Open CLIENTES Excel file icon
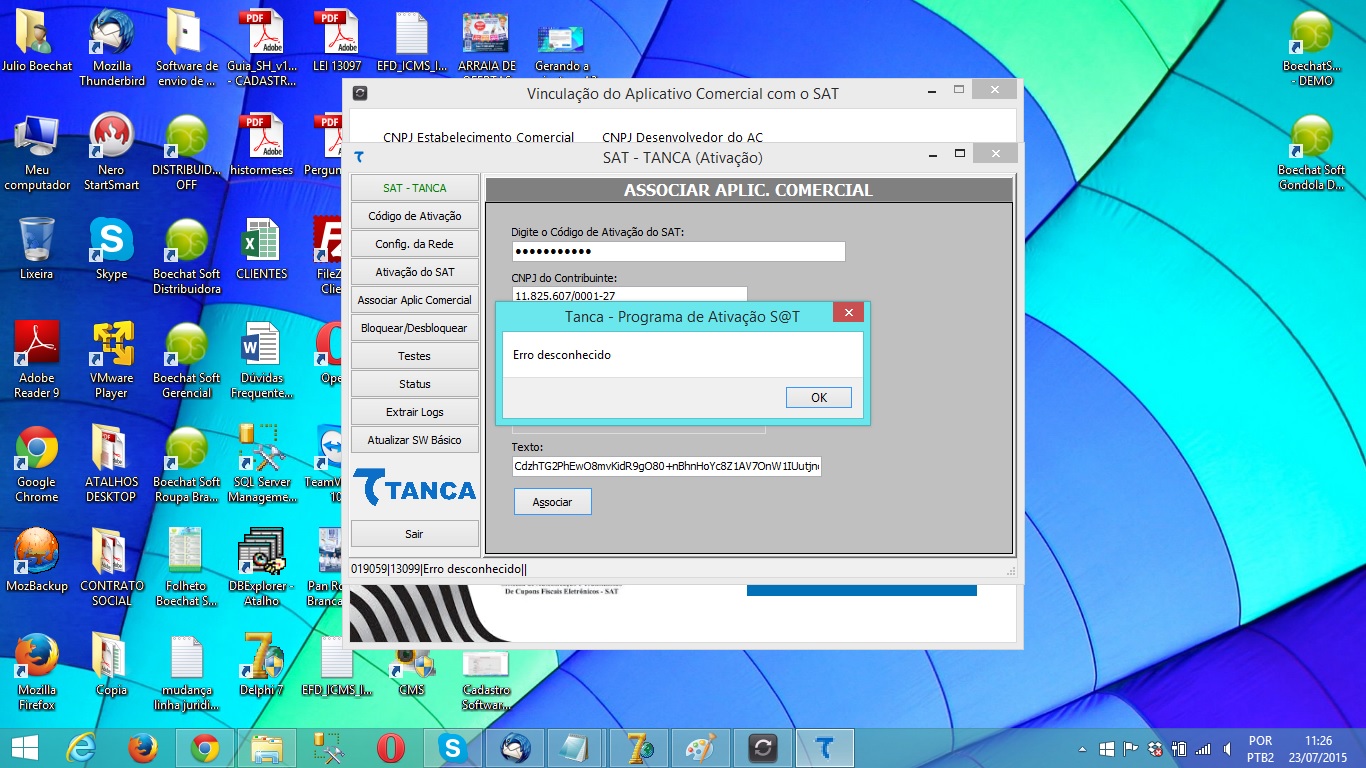1366x768 pixels. tap(262, 249)
